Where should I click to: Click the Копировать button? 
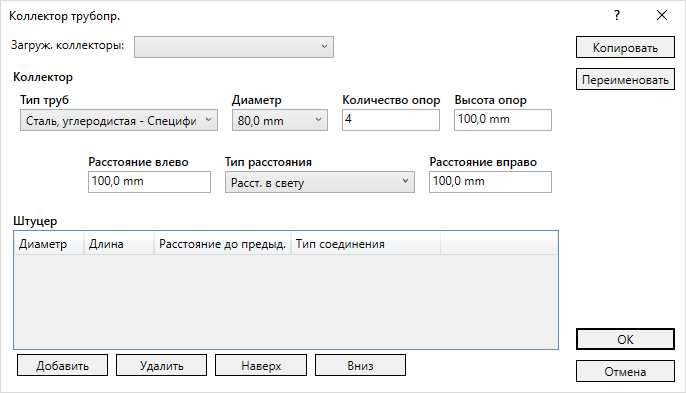(x=625, y=47)
